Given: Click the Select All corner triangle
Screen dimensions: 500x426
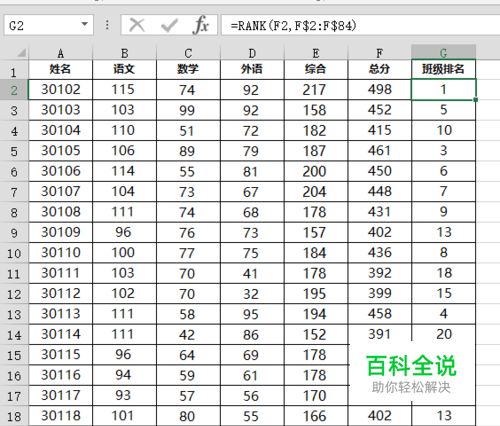Looking at the screenshot, I should coord(21,53).
